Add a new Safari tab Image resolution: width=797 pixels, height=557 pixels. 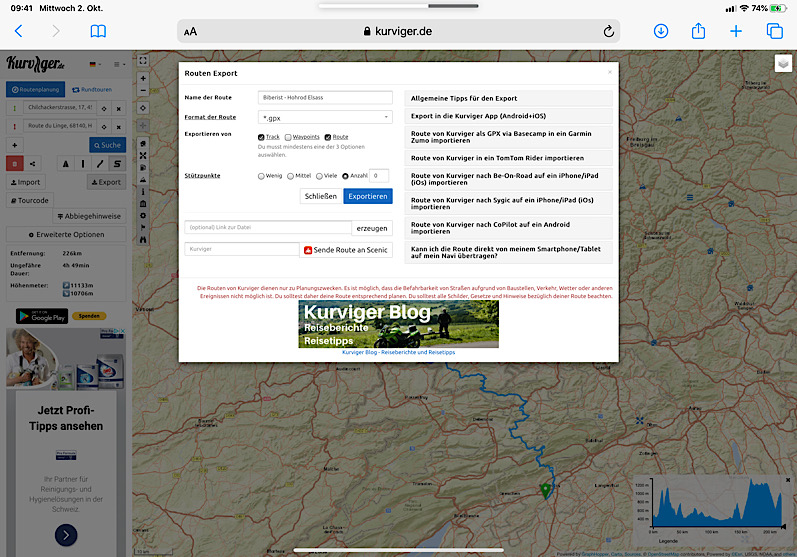735,32
